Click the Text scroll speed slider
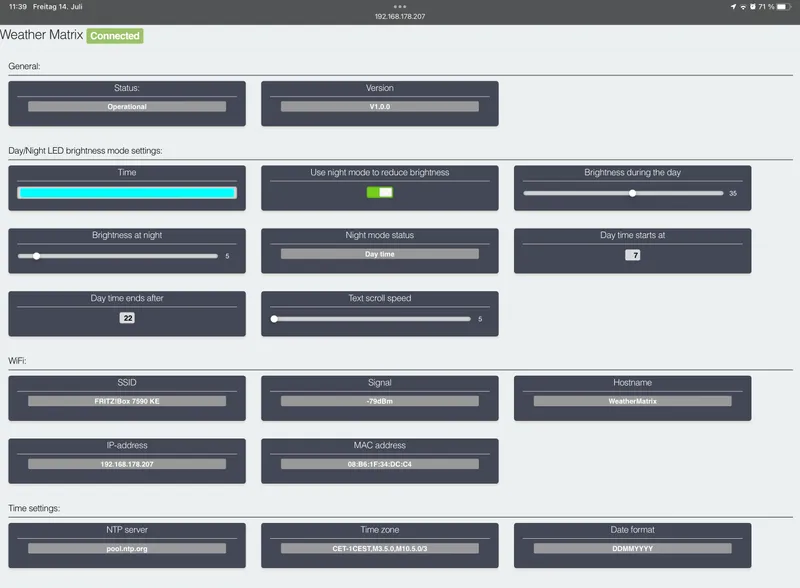 [371, 319]
